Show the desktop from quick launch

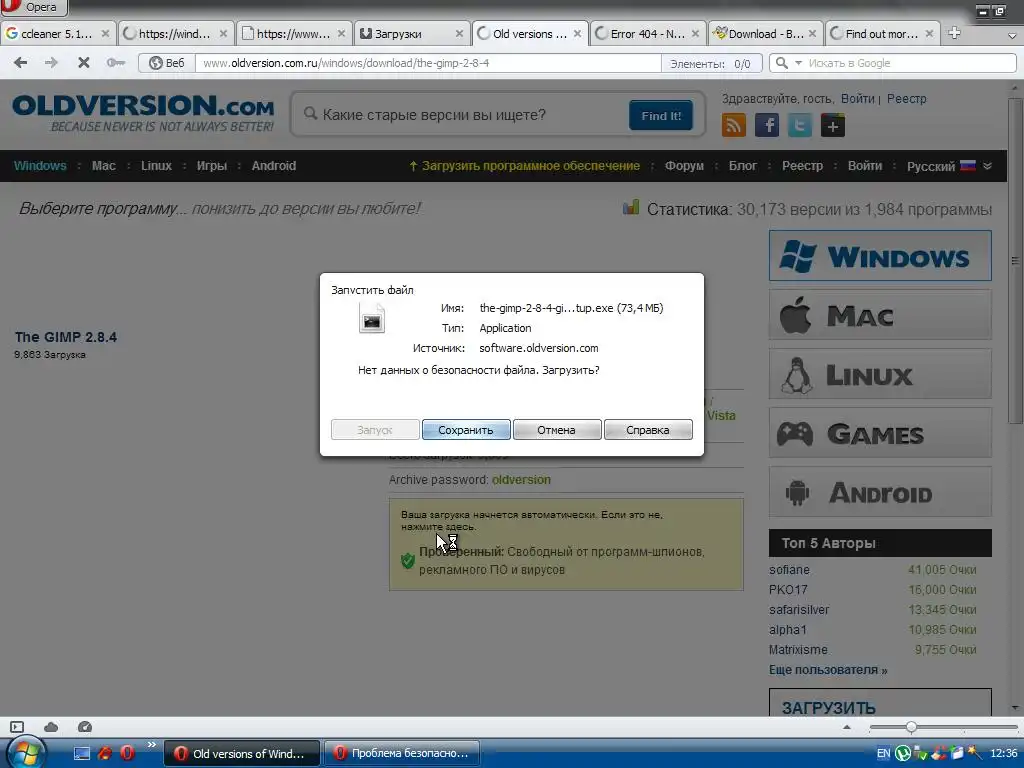tap(82, 753)
